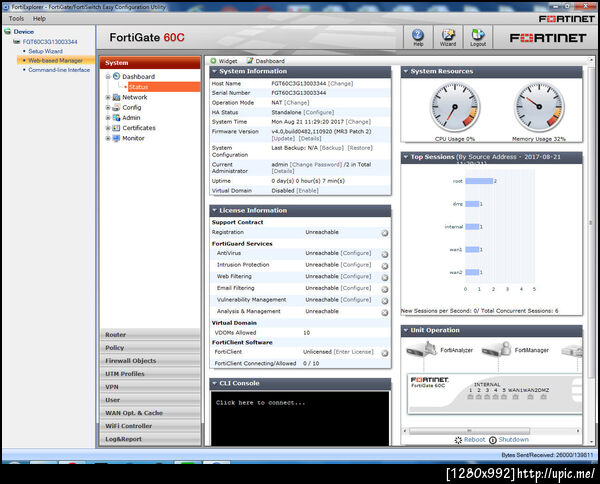Open Setup Wizard in device tree
Screen dimensions: 600x484
45,51
